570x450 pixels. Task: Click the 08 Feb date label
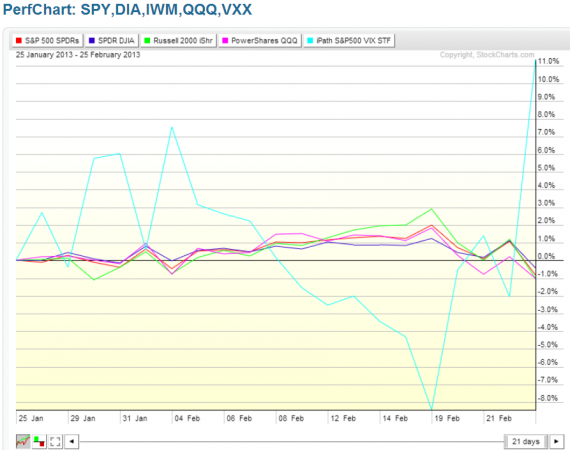(x=291, y=418)
